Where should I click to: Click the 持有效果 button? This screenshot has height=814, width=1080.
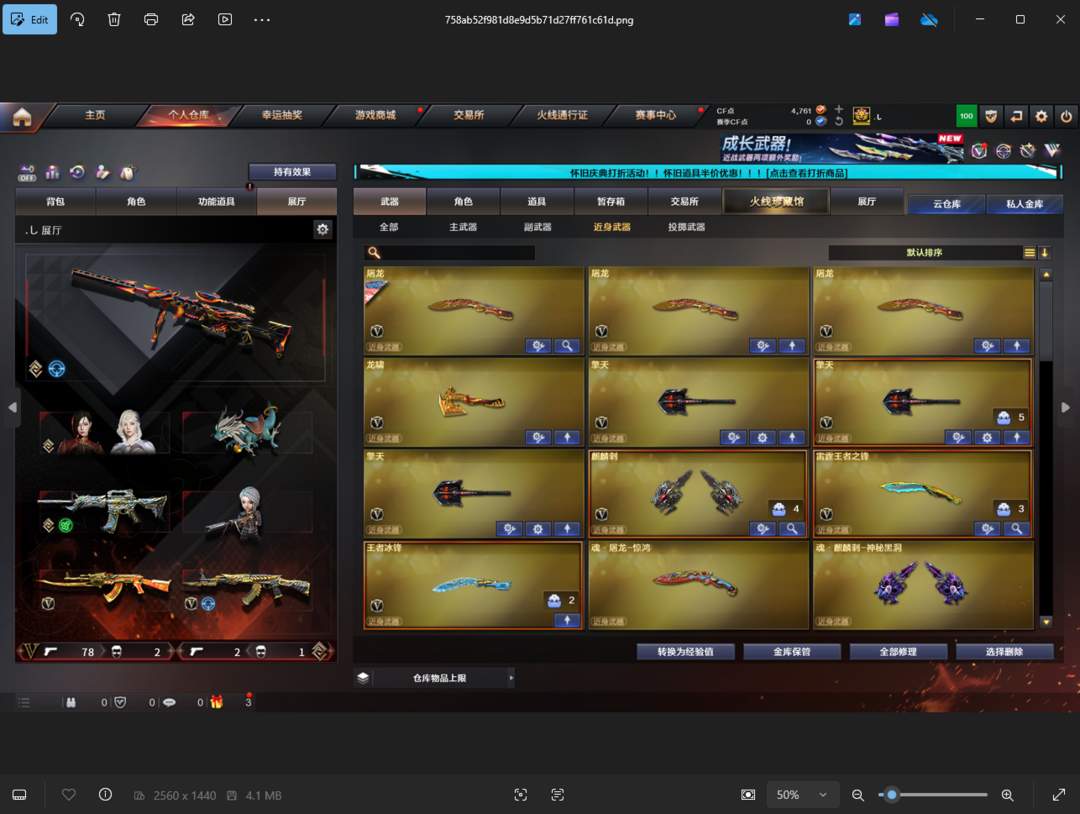coord(292,172)
